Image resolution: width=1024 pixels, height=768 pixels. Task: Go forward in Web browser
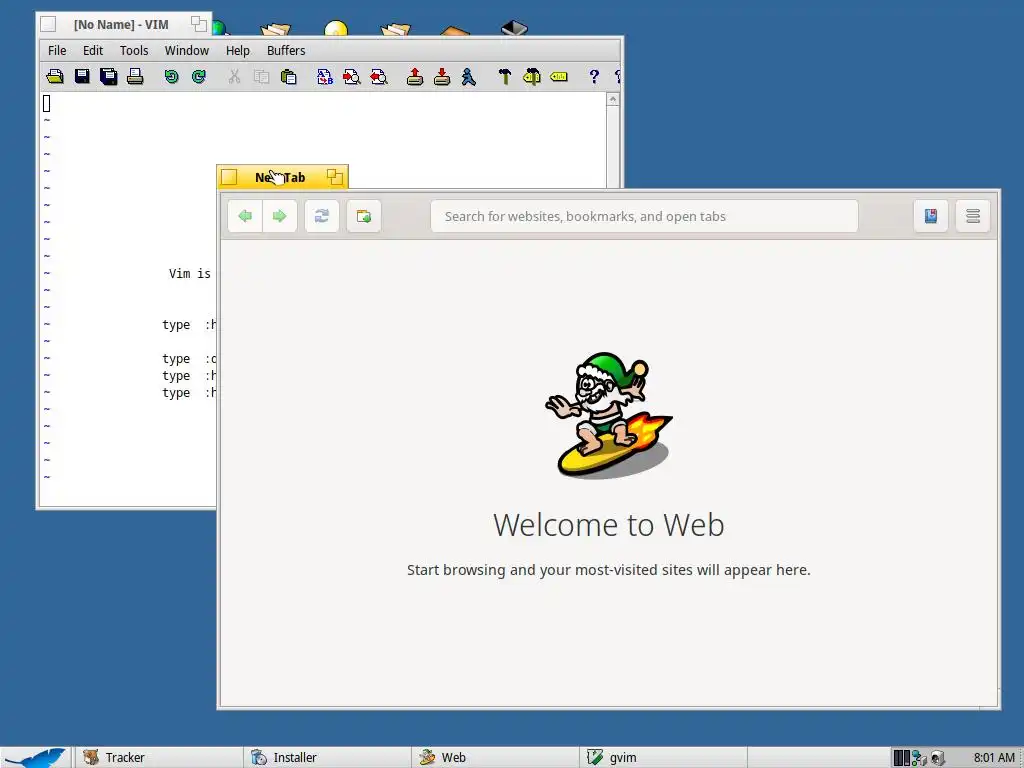tap(280, 216)
